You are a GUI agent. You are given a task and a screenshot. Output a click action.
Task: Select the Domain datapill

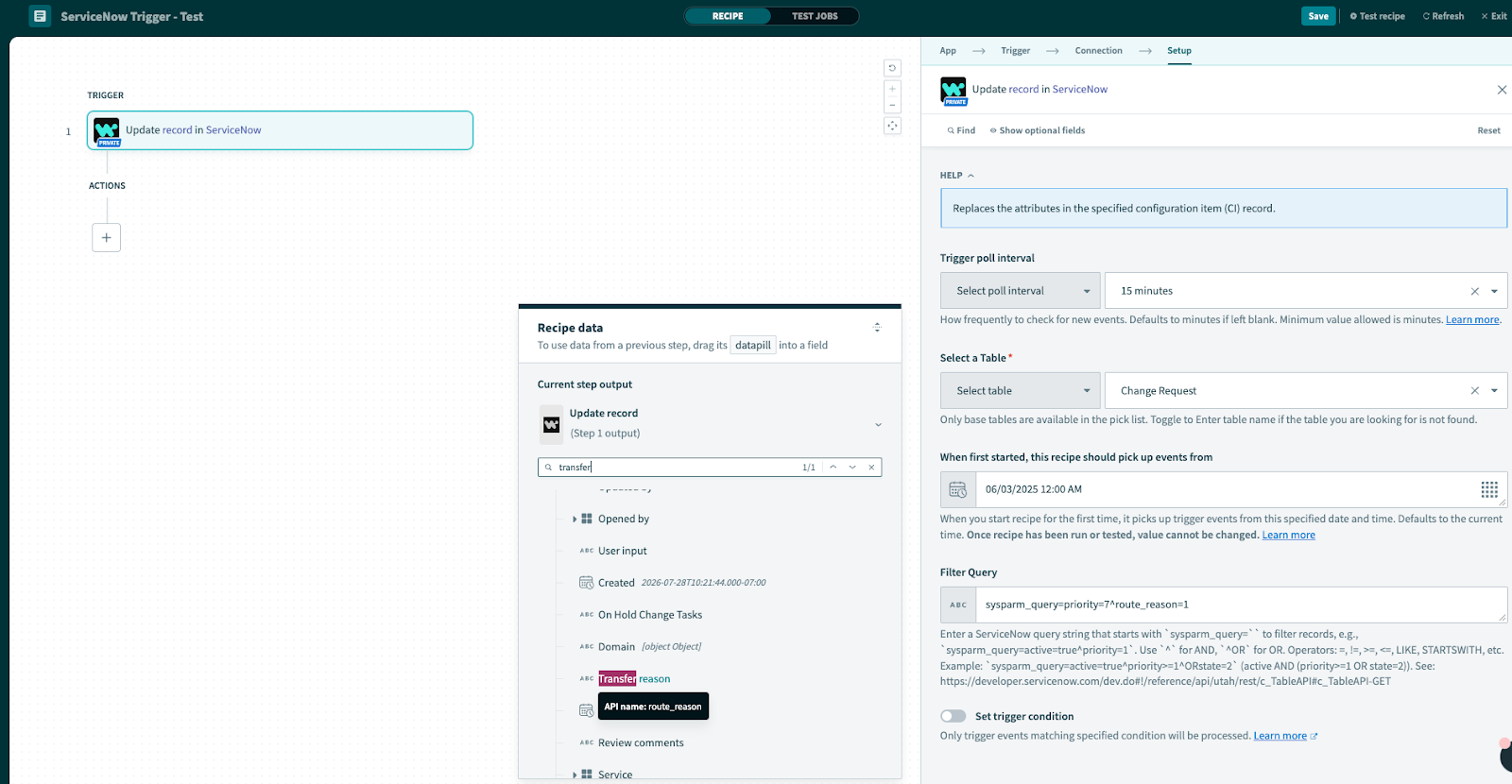pyautogui.click(x=616, y=647)
